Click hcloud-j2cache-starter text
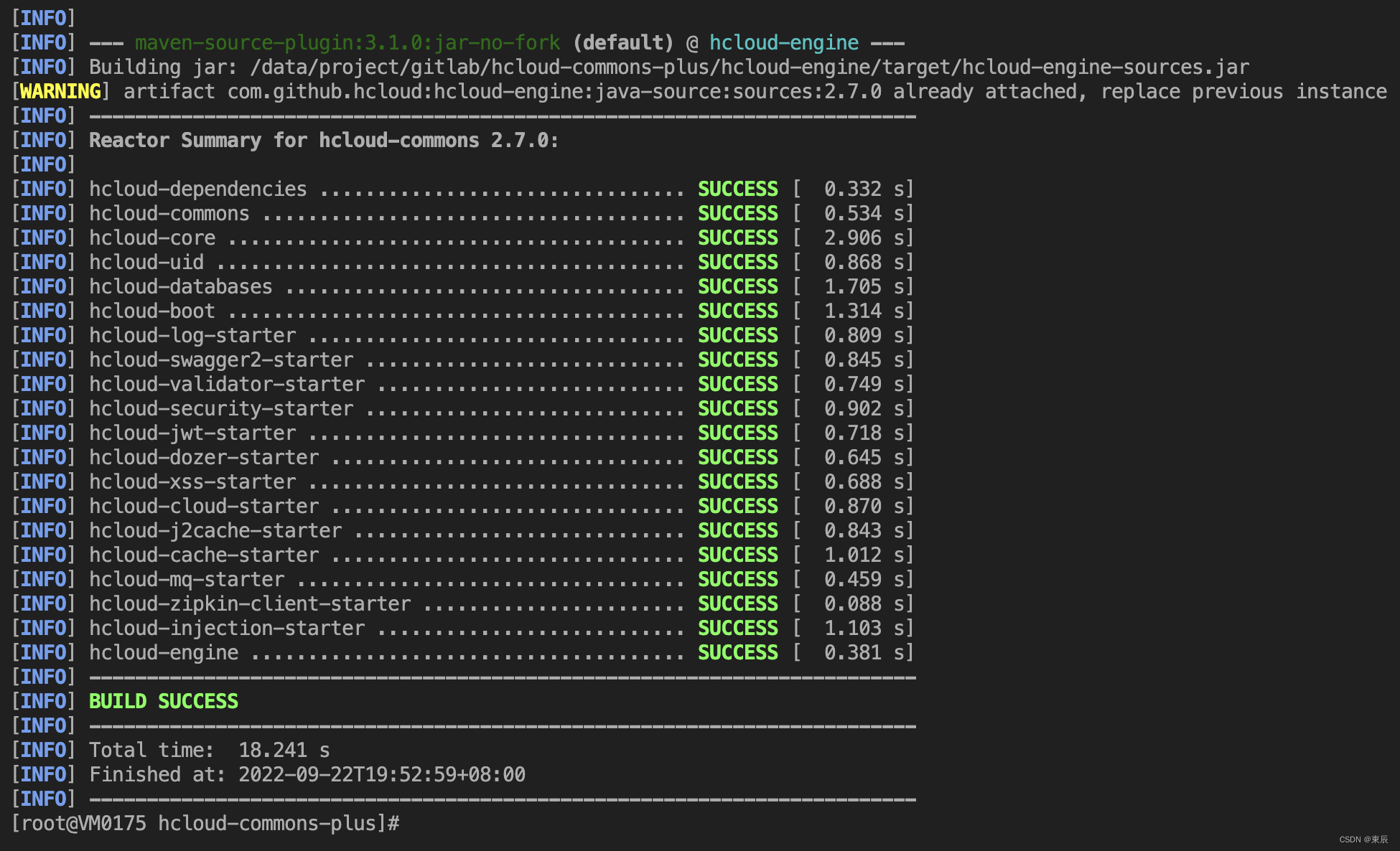 pyautogui.click(x=215, y=530)
